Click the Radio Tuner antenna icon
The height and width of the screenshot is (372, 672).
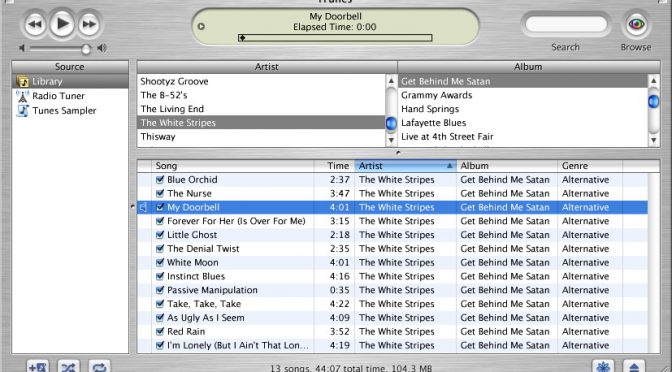[22, 96]
